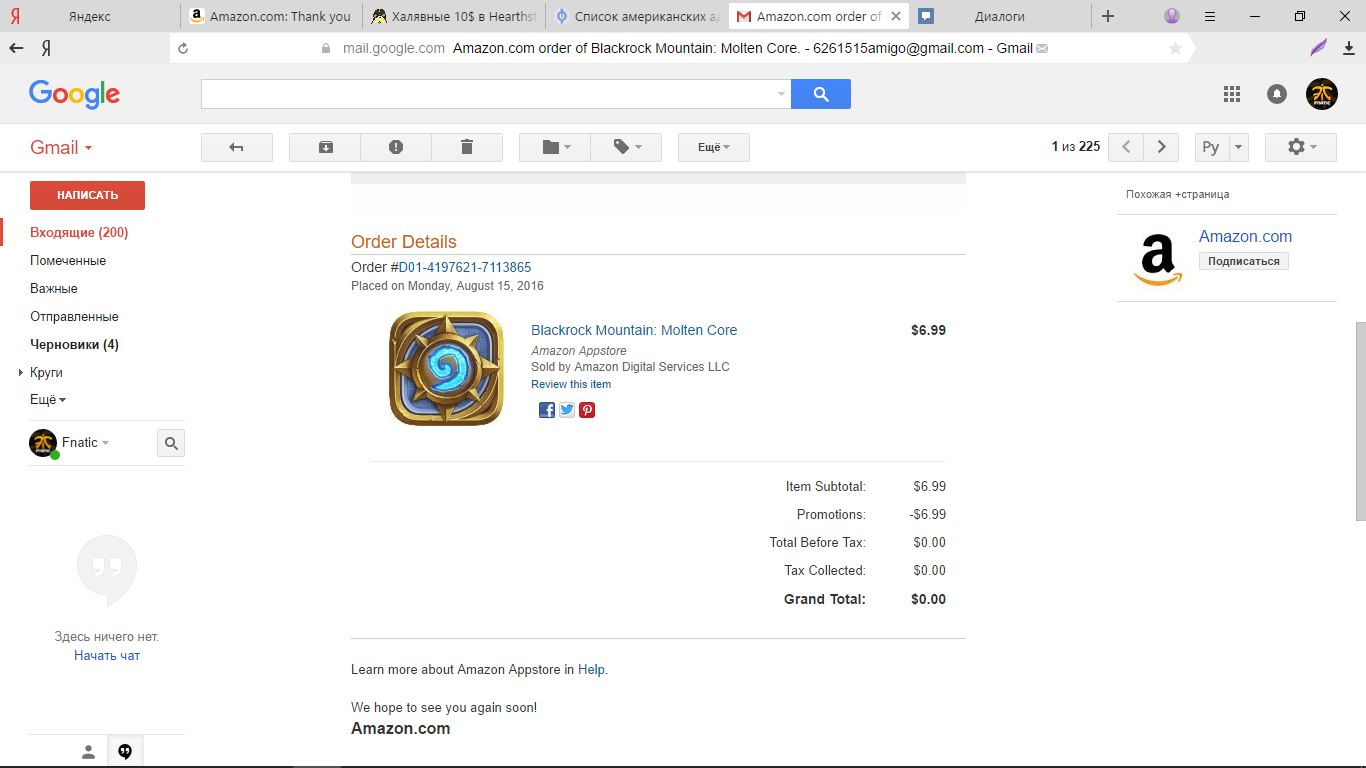
Task: Open order number D01-4197621-7113865 link
Action: [x=465, y=267]
